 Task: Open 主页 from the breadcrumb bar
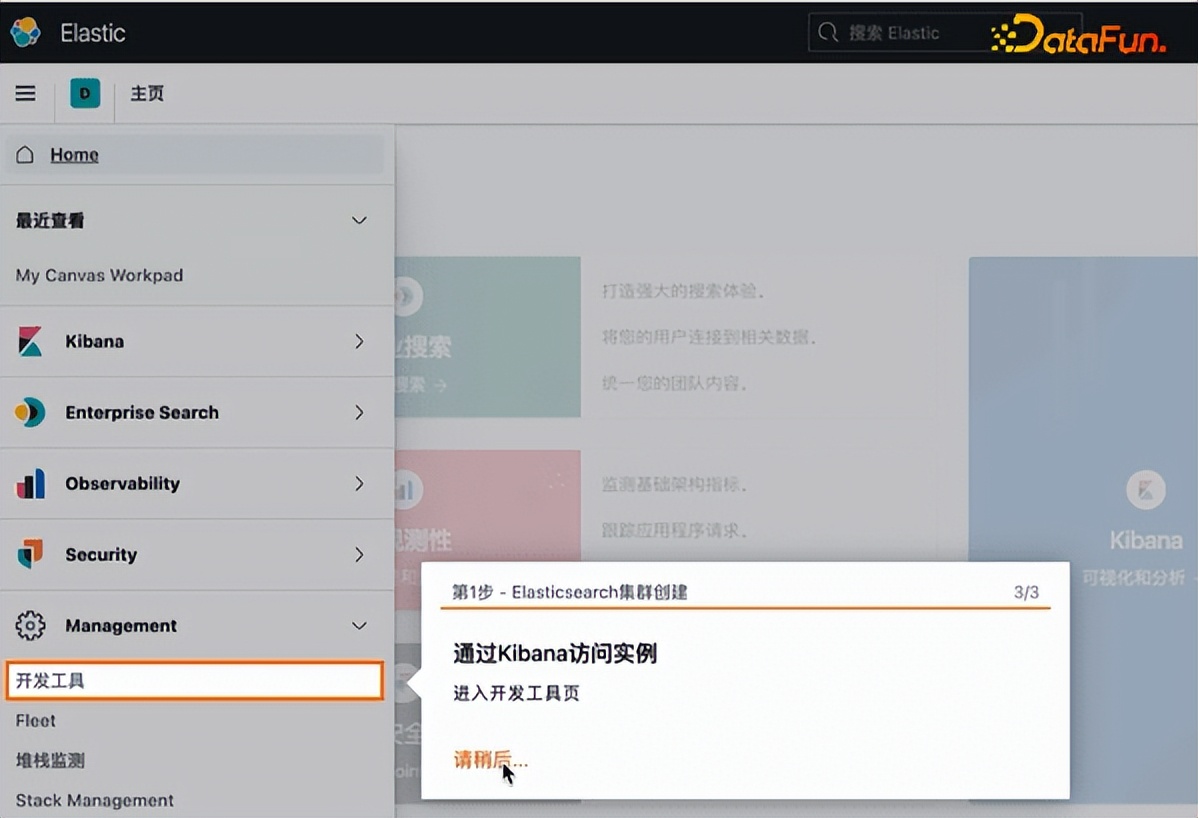pos(147,93)
